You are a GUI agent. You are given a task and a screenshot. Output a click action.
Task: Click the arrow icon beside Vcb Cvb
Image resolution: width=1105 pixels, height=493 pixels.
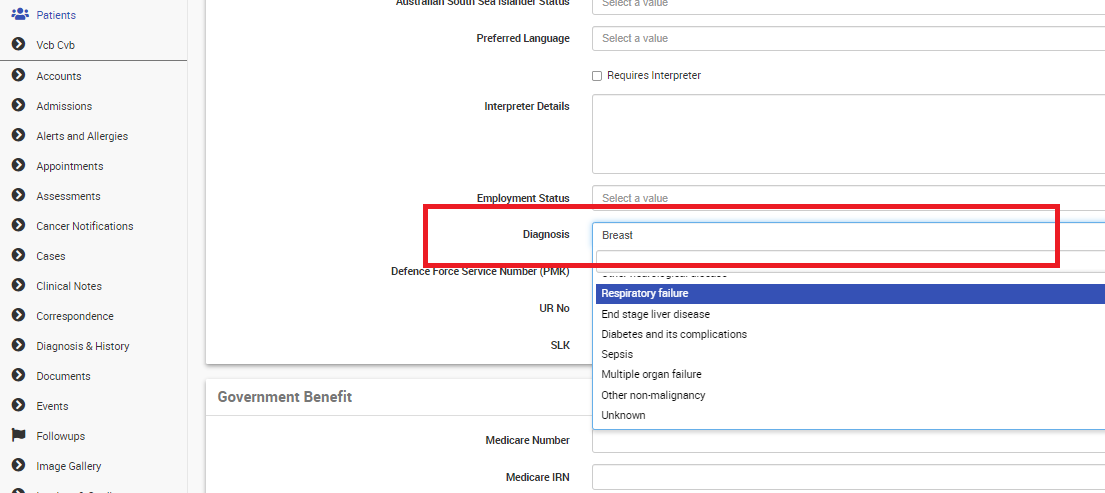pos(19,44)
